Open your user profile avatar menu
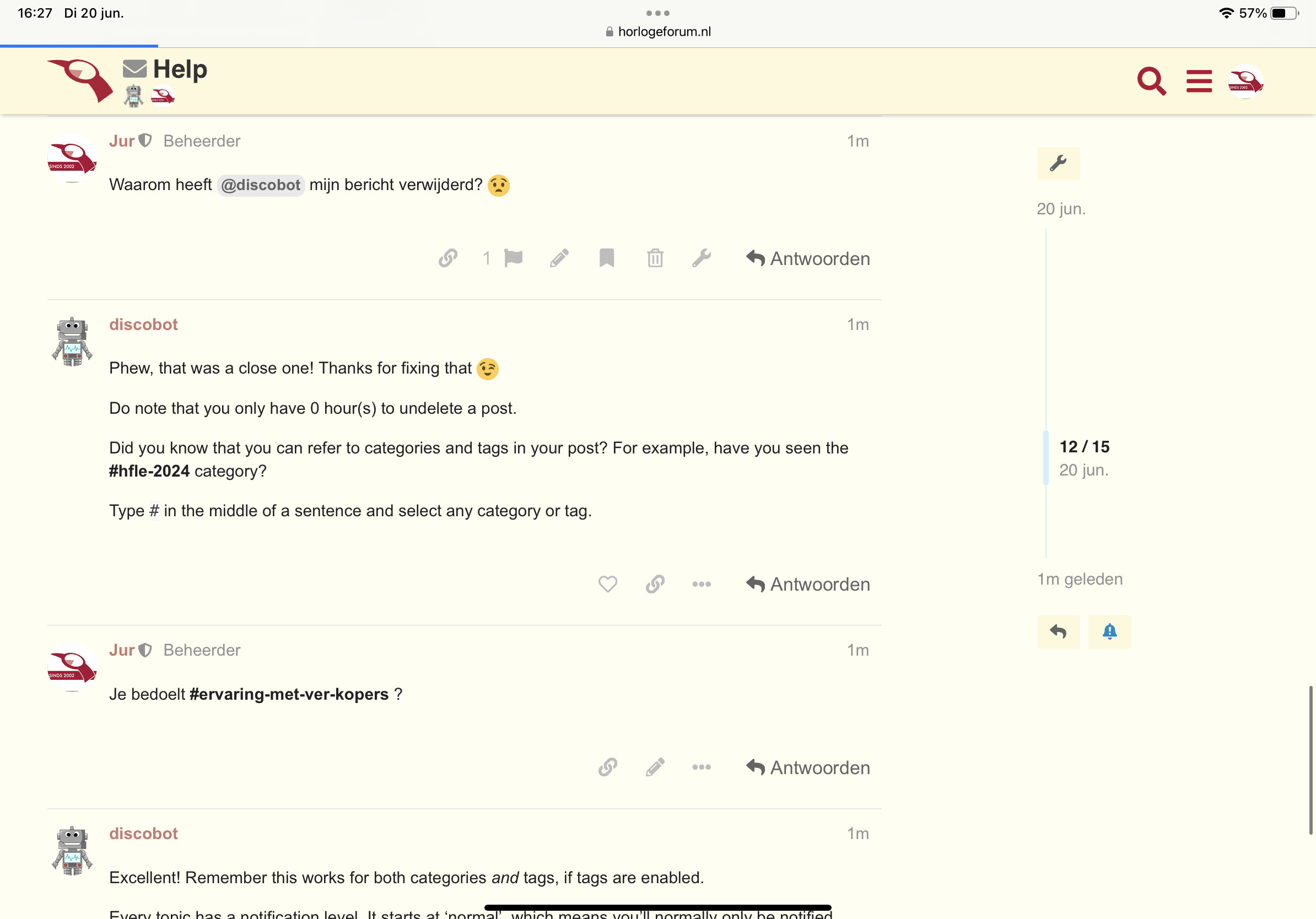The height and width of the screenshot is (919, 1316). (x=1245, y=82)
